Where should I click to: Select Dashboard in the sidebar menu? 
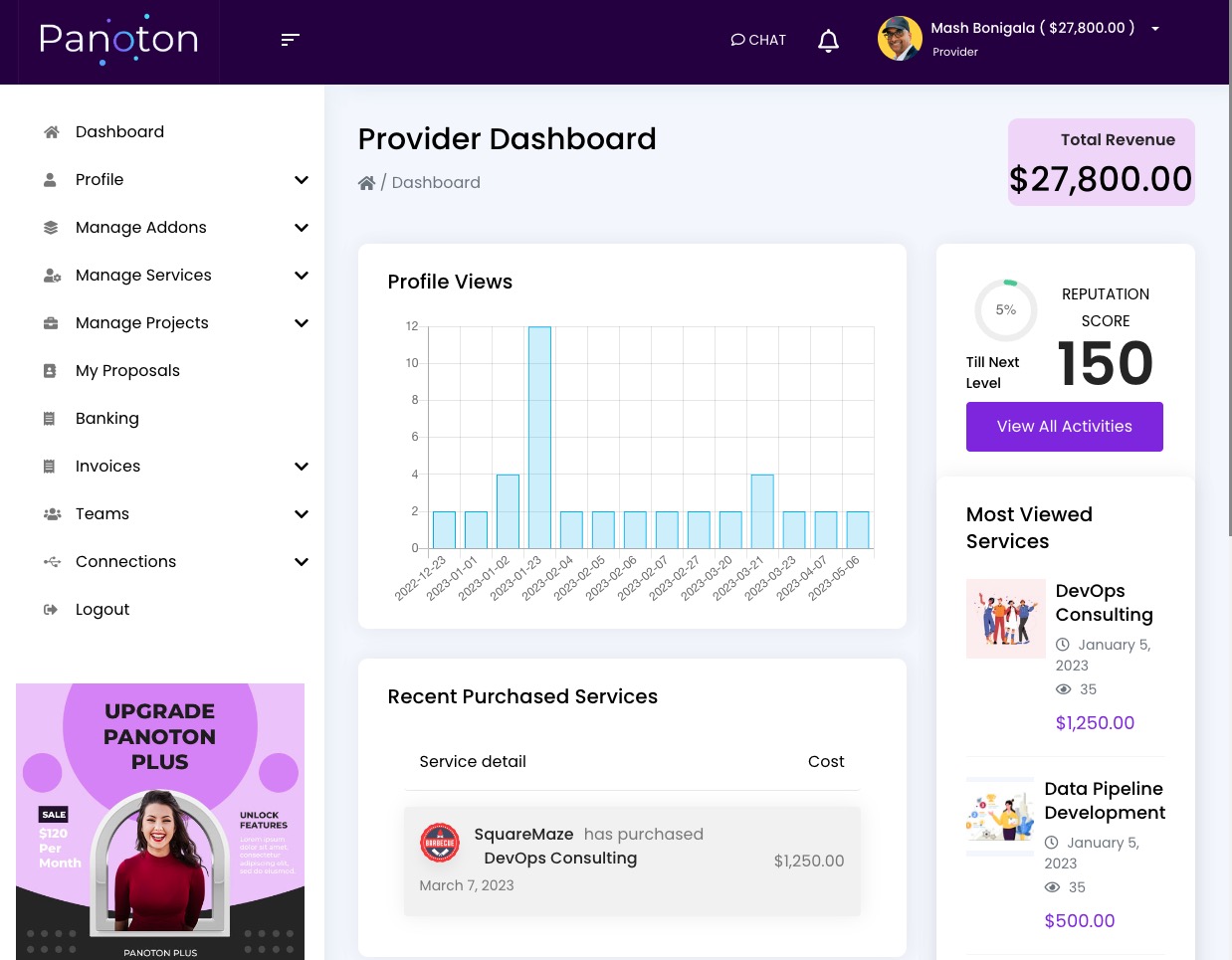click(119, 132)
